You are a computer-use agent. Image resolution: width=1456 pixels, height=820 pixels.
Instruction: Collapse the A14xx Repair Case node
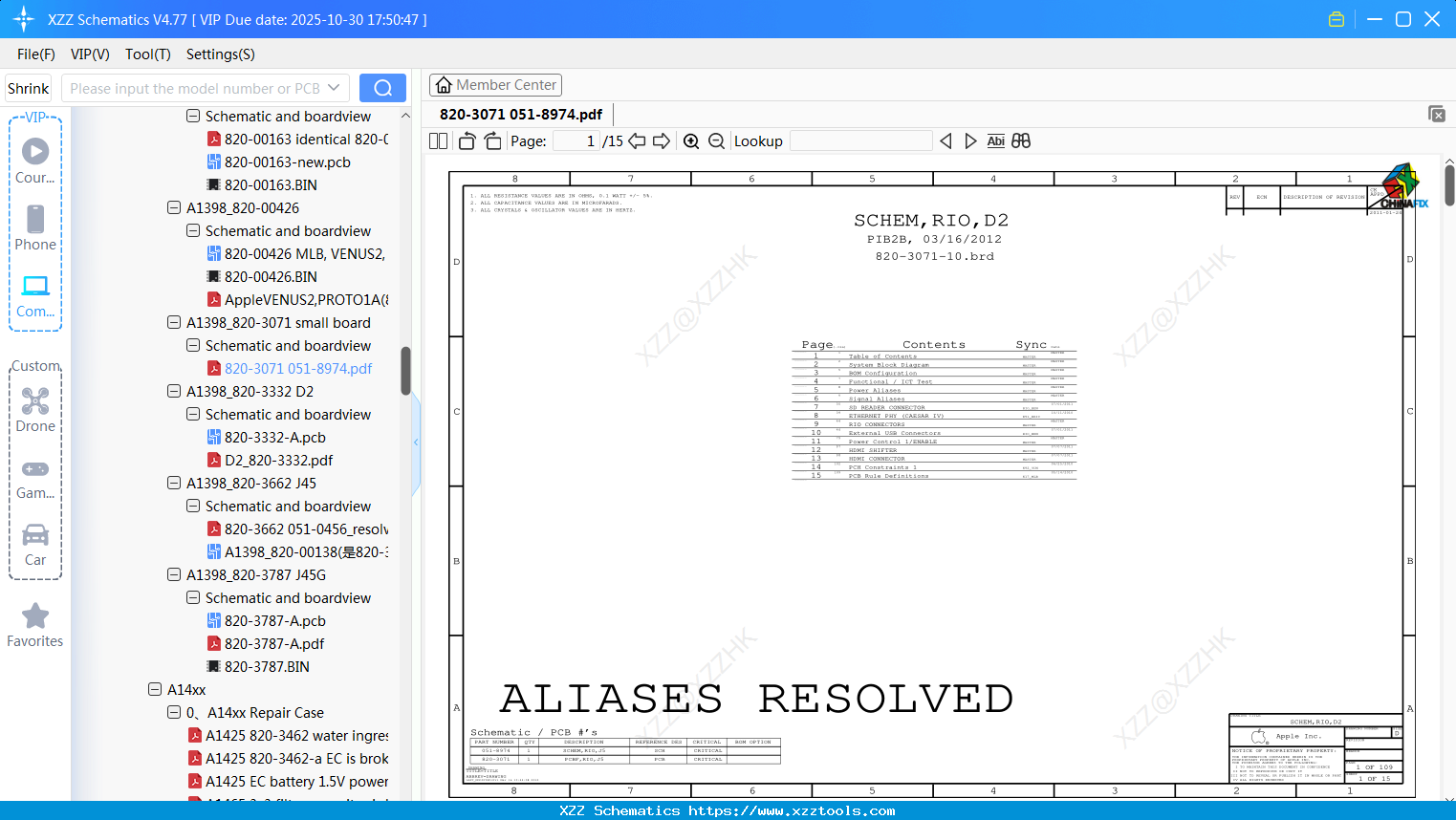coord(174,712)
